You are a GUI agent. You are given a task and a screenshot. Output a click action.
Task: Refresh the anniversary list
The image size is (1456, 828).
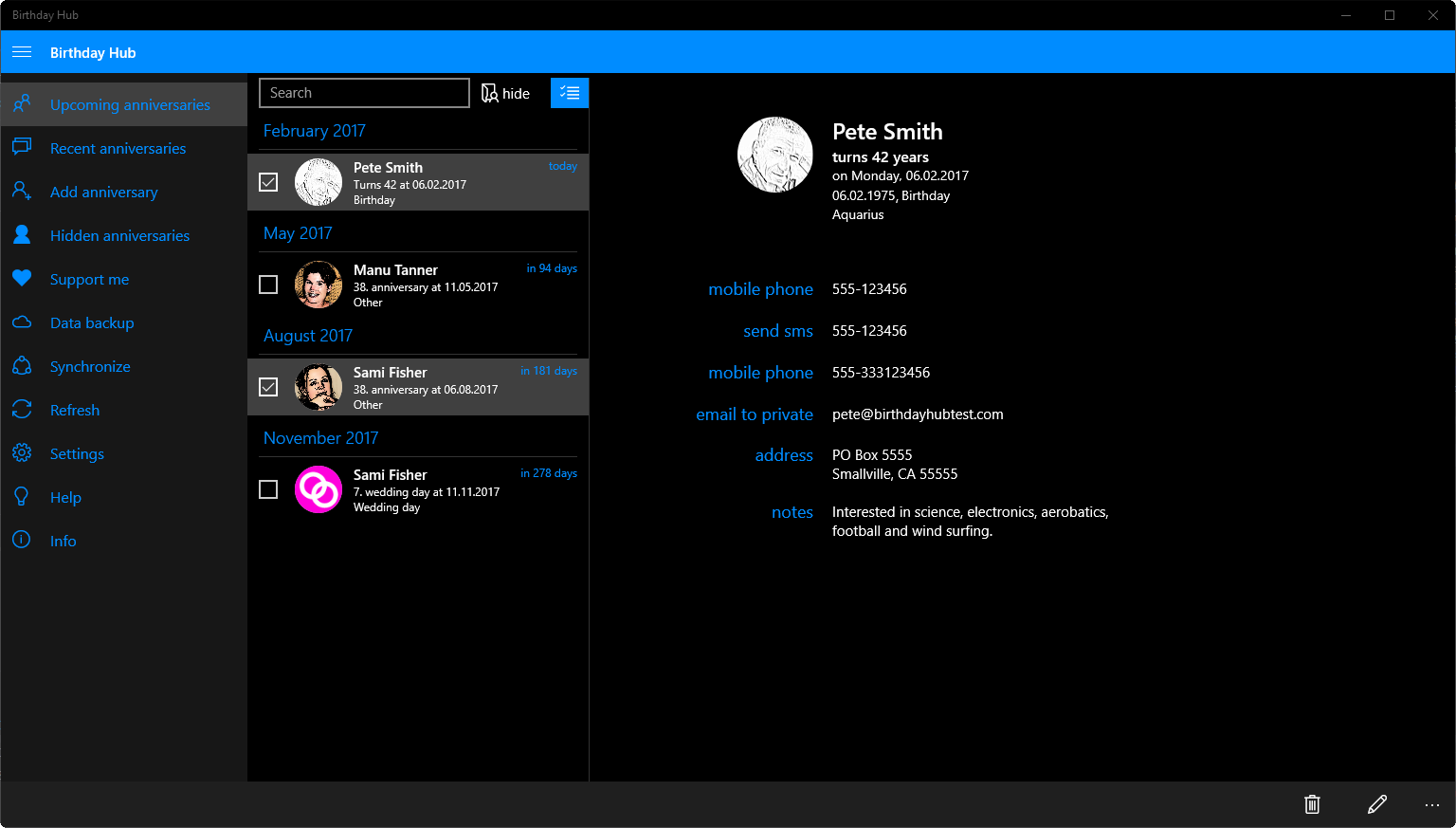tap(76, 410)
